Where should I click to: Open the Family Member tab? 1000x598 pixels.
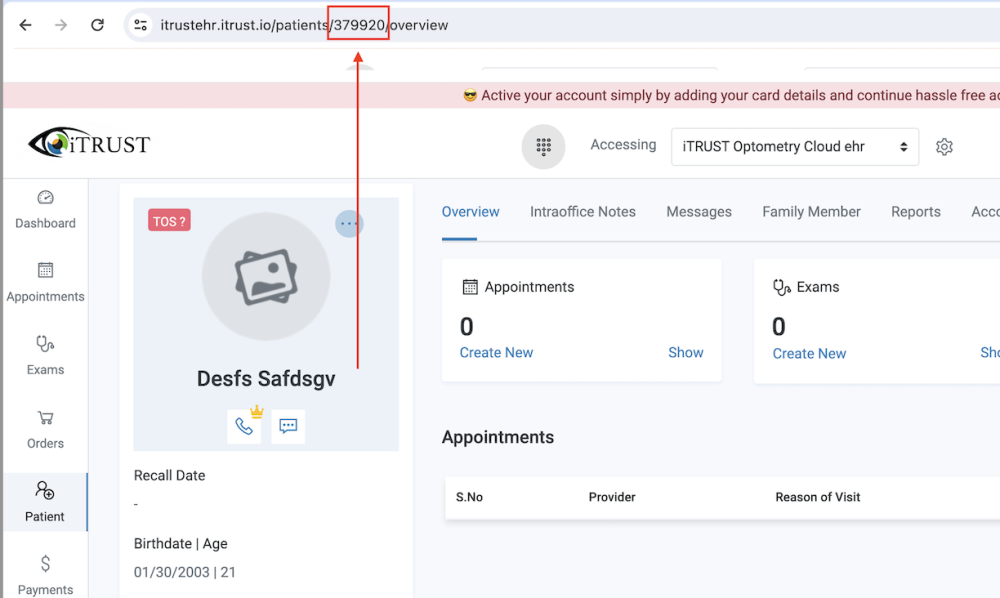[x=811, y=212]
